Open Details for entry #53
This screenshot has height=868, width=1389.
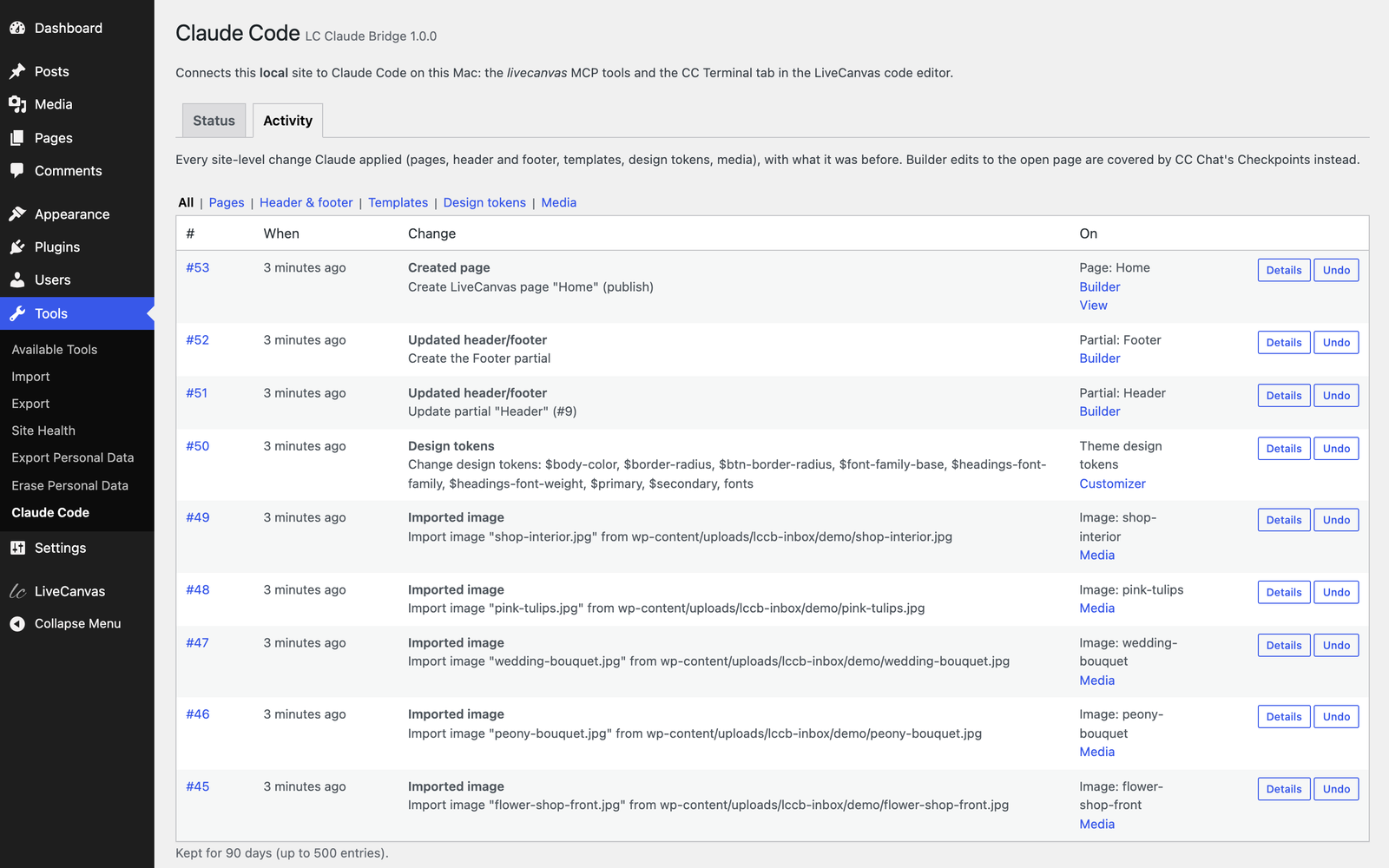[x=1284, y=270]
